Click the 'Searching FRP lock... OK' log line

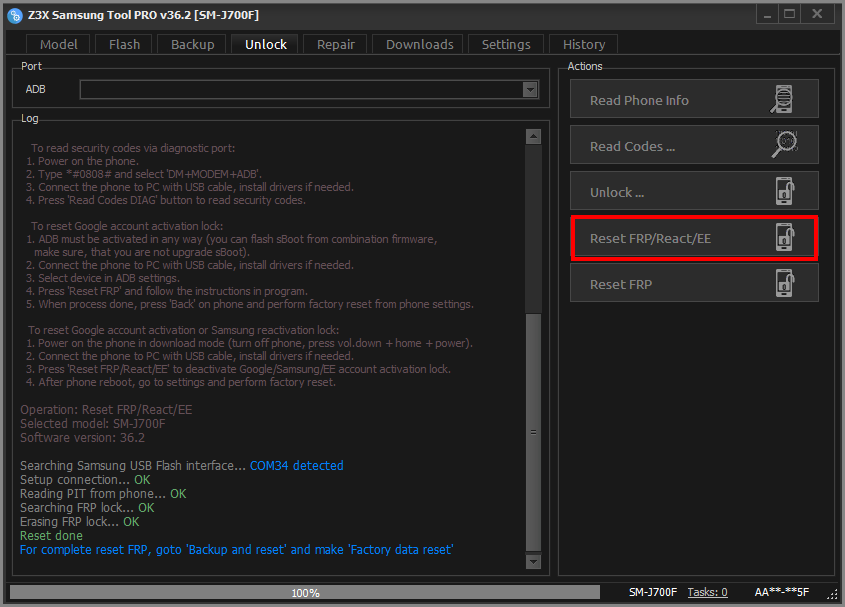pyautogui.click(x=87, y=507)
